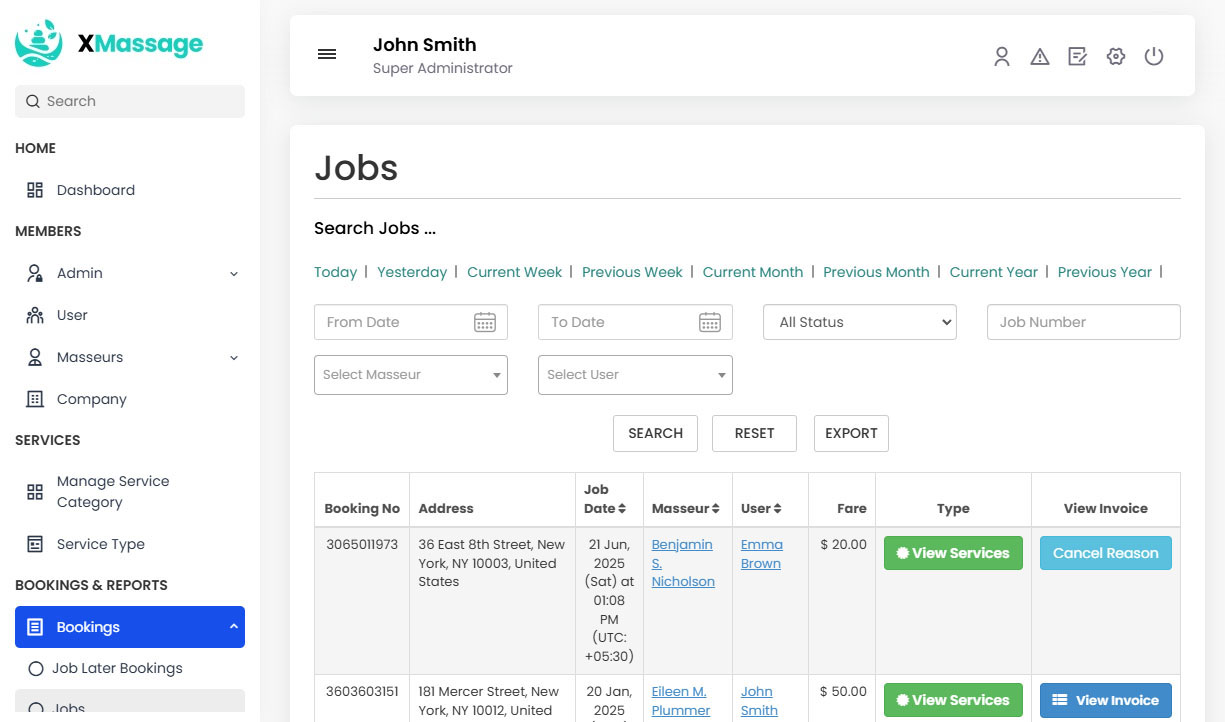Screen dimensions: 1225x722
Task: Go to Service Type in sidebar
Action: [100, 544]
